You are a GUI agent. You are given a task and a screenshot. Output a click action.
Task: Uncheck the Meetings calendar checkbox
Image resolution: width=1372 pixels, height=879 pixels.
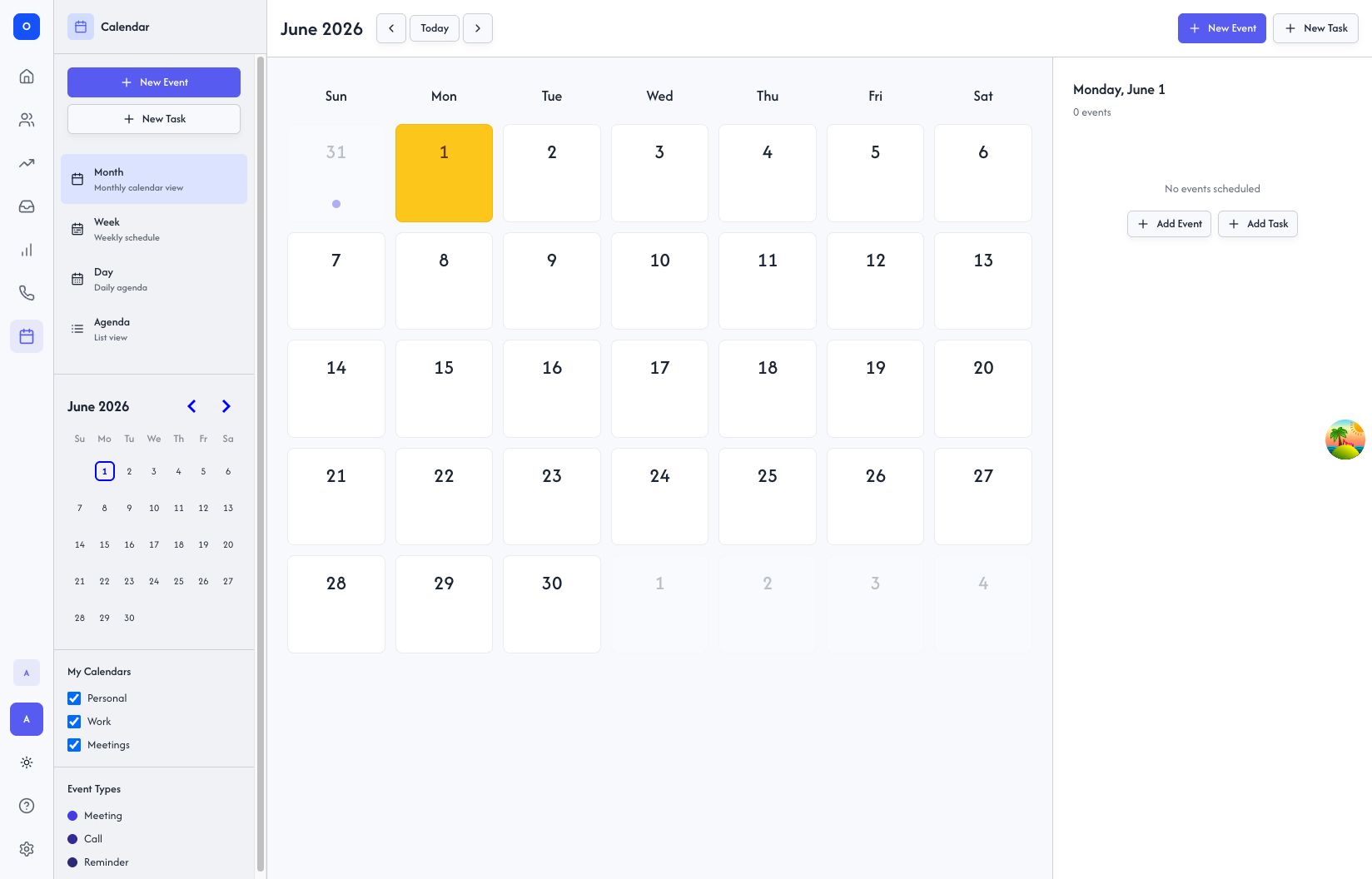click(x=74, y=745)
